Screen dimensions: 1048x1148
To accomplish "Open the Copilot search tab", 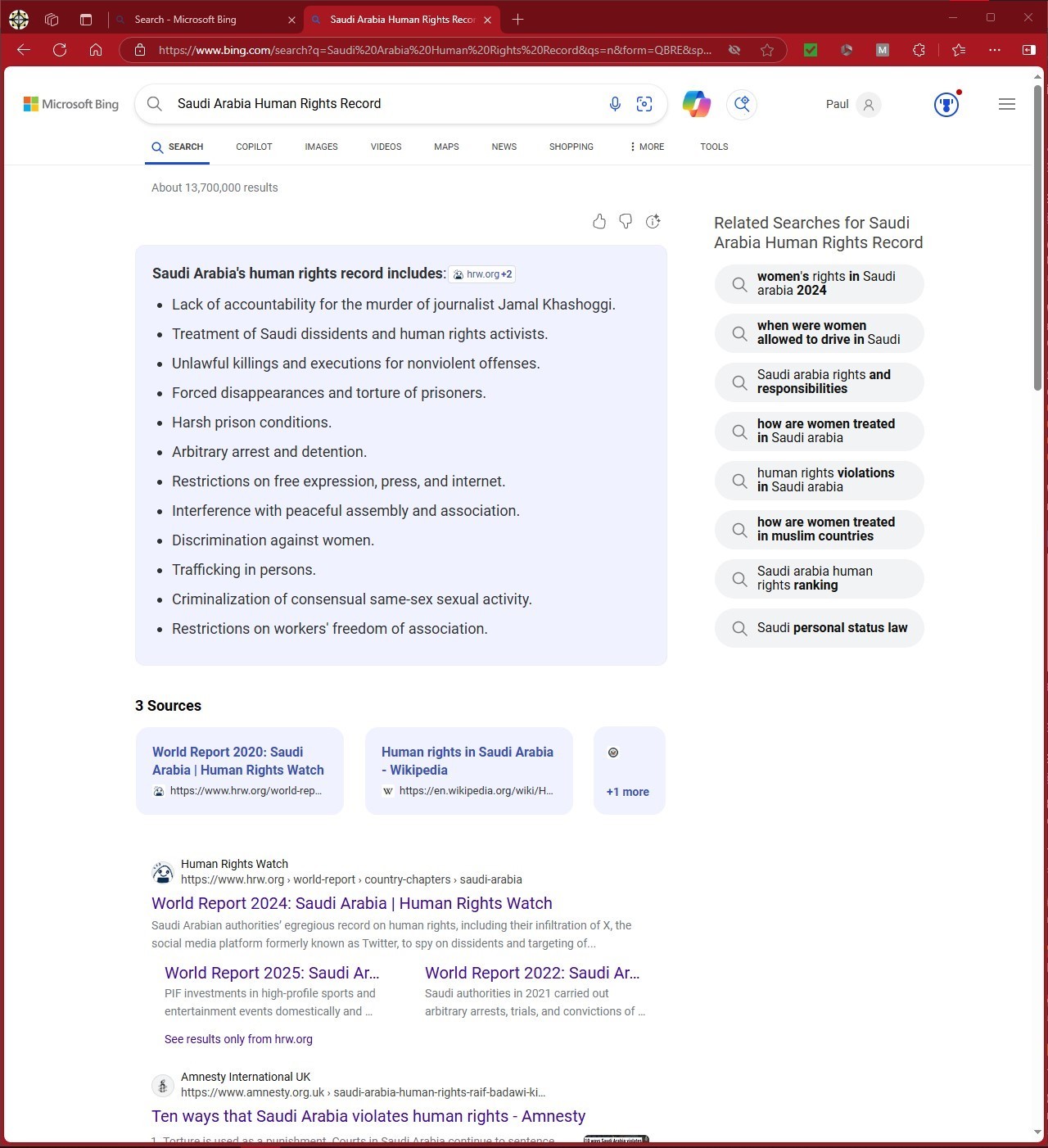I will tap(254, 147).
